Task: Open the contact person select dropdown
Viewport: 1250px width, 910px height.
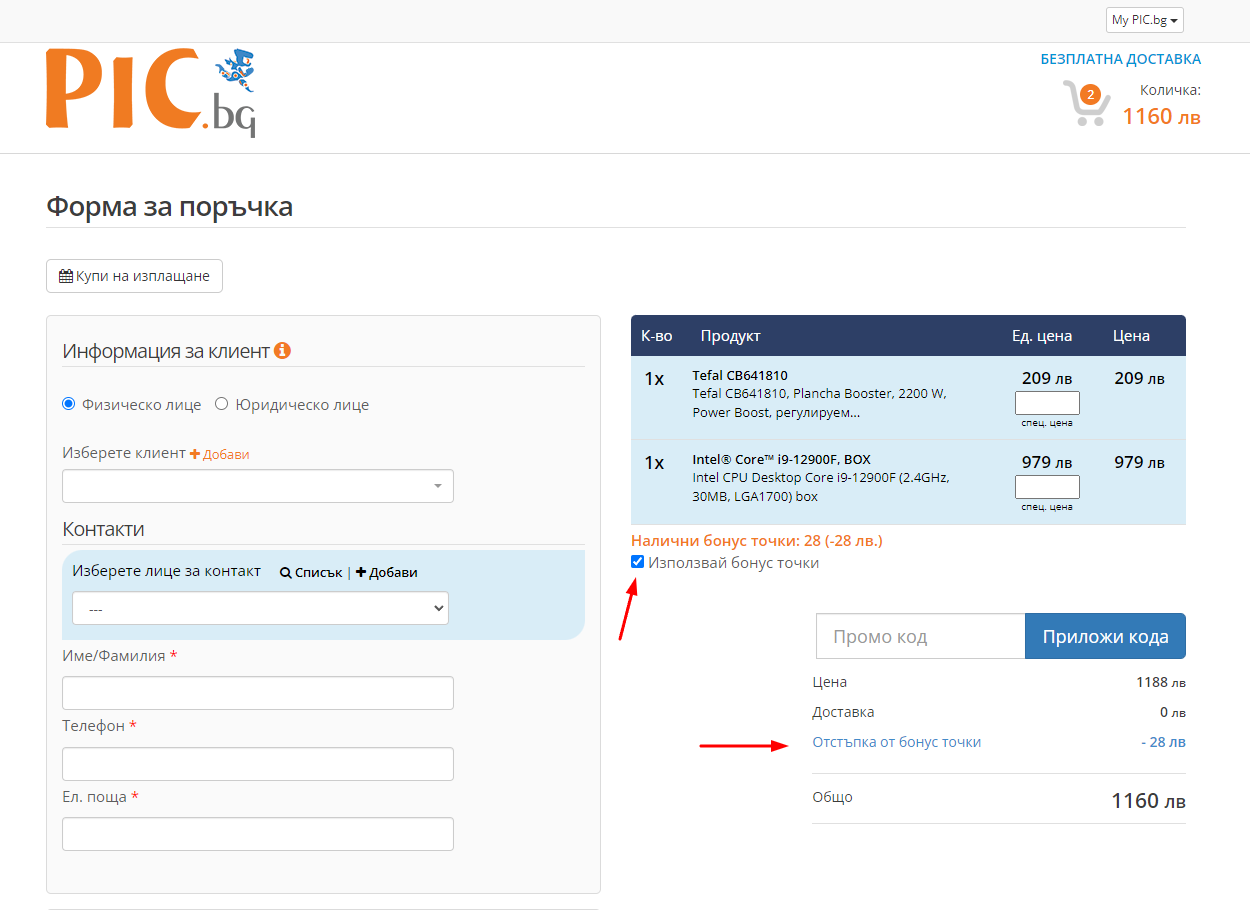Action: 260,608
